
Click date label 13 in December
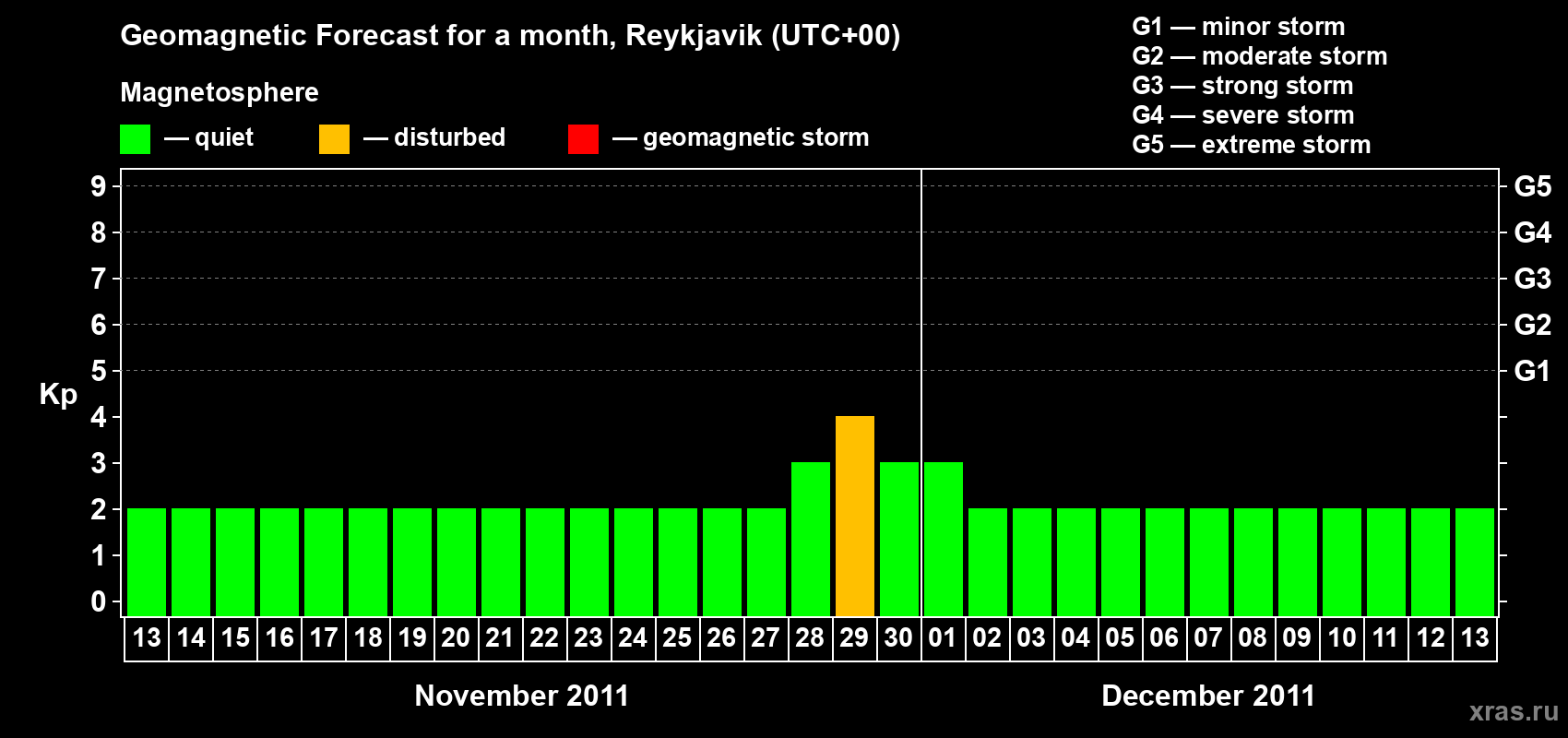tap(1474, 637)
